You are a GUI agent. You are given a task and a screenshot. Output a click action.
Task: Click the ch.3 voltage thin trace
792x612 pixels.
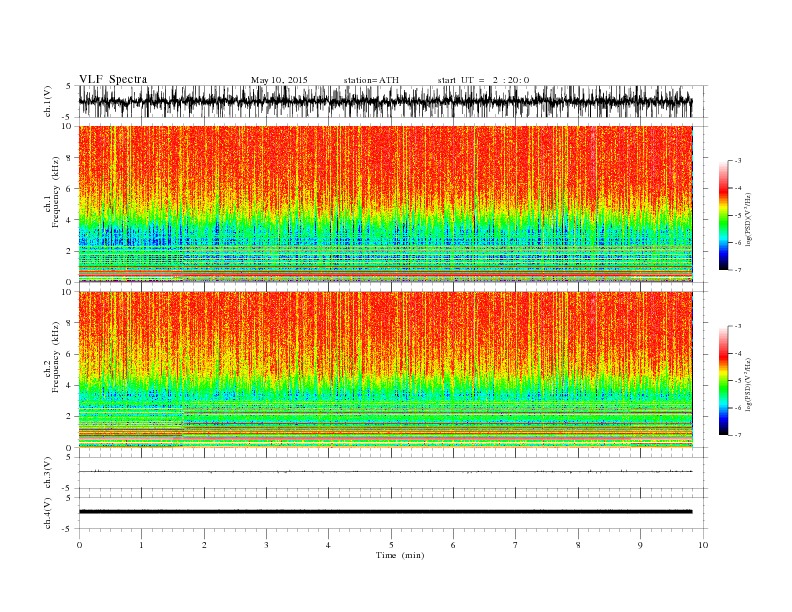(x=386, y=472)
